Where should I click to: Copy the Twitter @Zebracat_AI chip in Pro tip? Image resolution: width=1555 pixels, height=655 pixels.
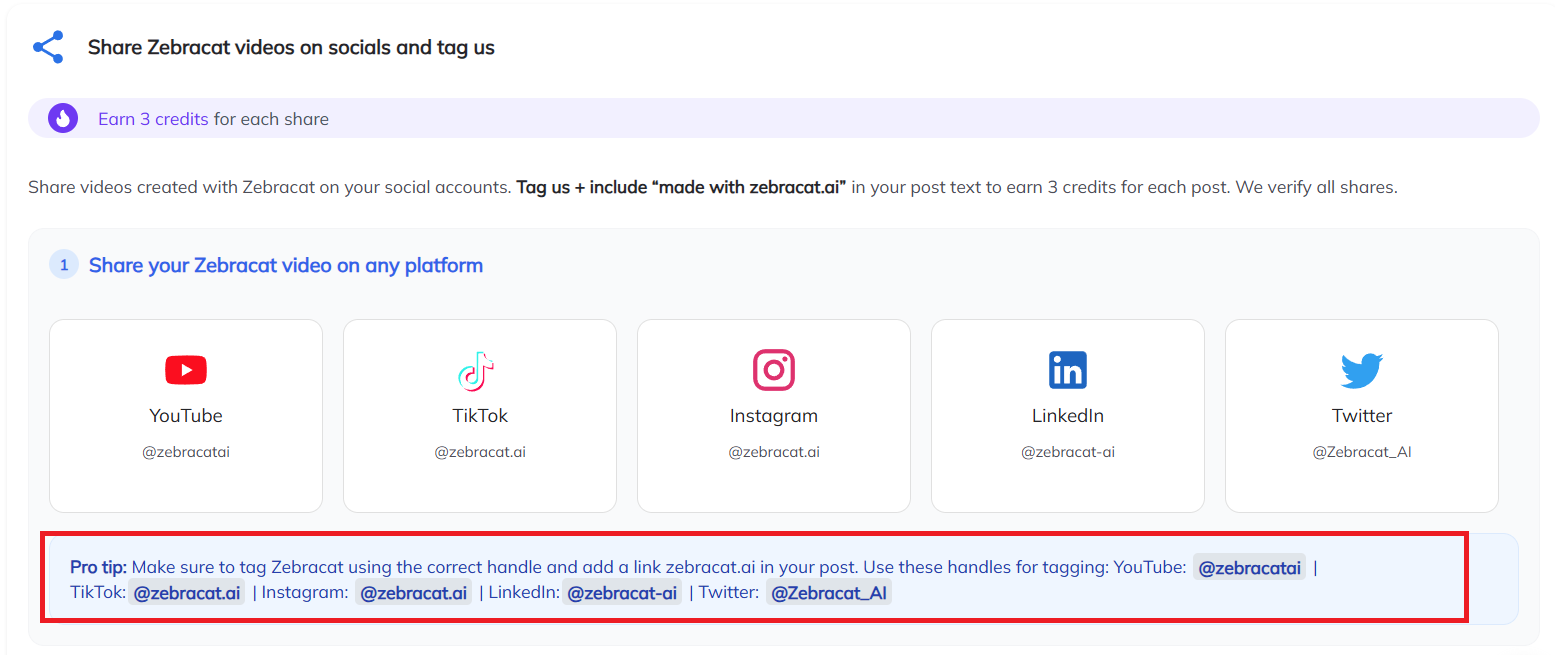click(829, 593)
